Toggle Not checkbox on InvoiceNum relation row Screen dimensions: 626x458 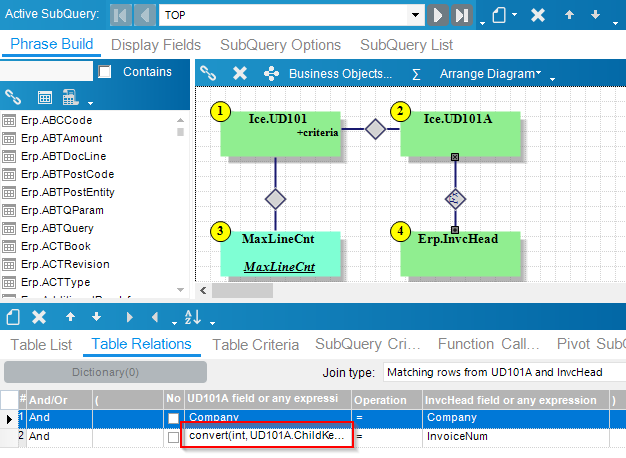point(173,437)
